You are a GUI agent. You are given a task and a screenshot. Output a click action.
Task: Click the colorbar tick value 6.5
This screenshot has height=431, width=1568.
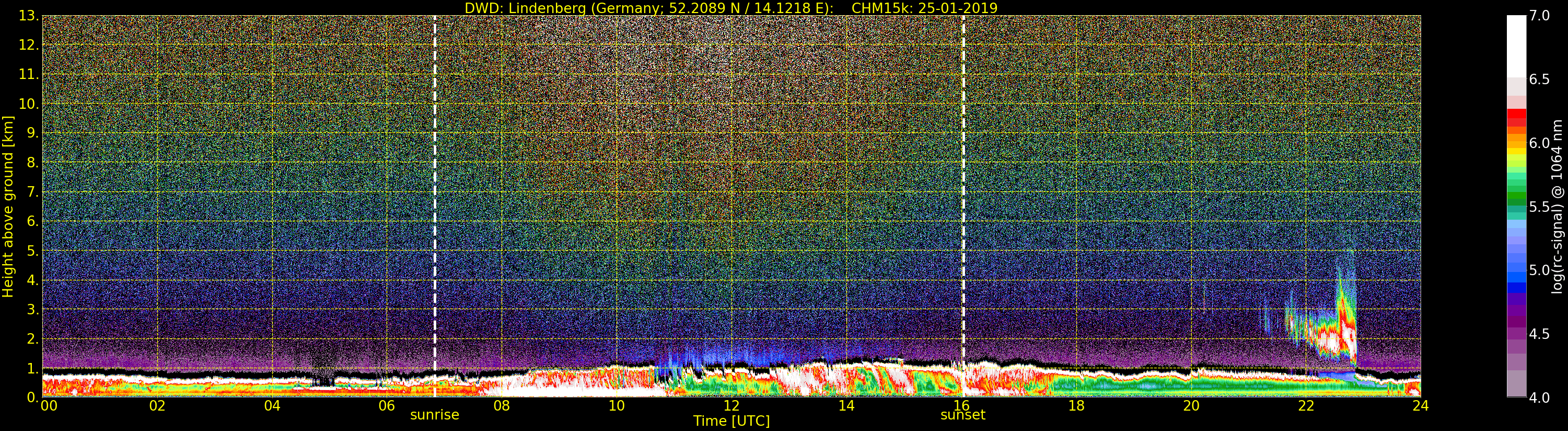click(x=1539, y=80)
